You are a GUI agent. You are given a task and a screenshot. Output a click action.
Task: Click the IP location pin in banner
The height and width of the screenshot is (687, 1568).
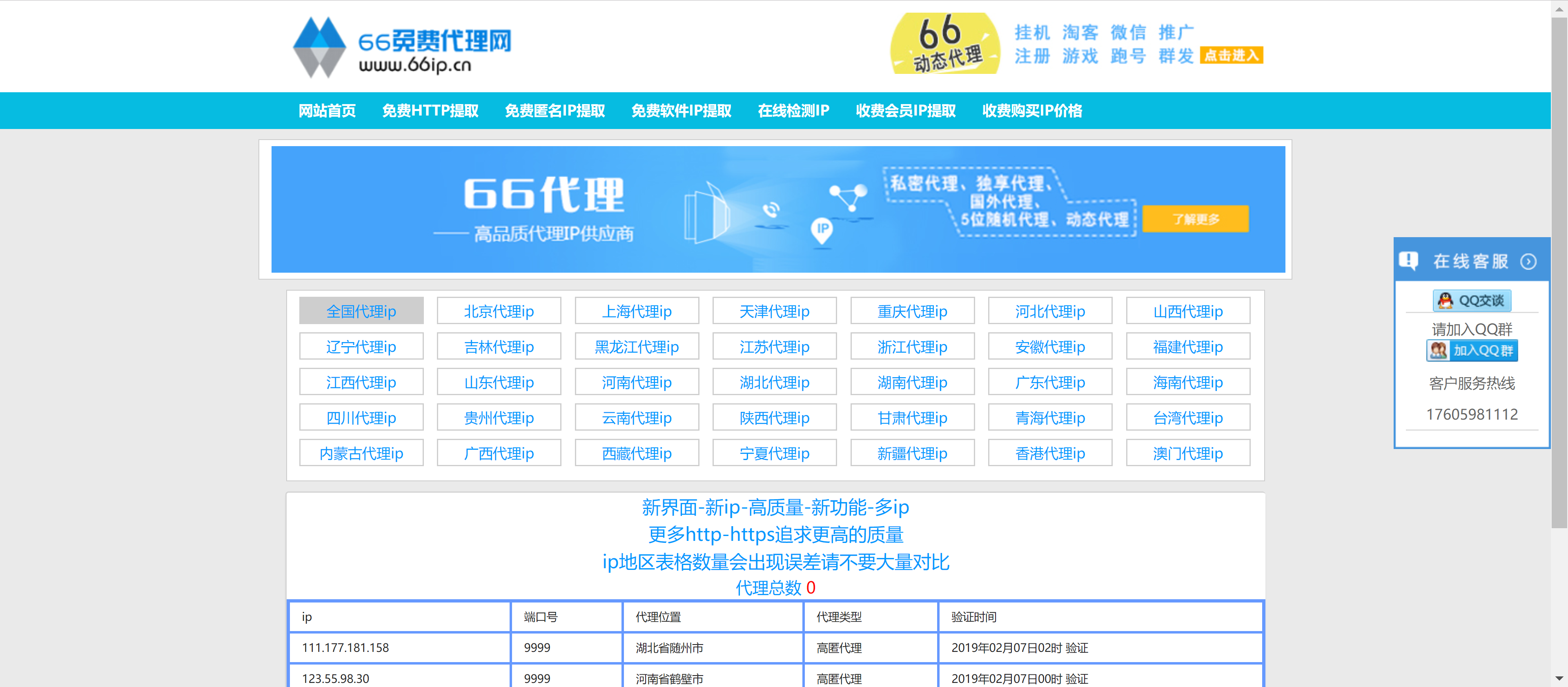(x=822, y=230)
